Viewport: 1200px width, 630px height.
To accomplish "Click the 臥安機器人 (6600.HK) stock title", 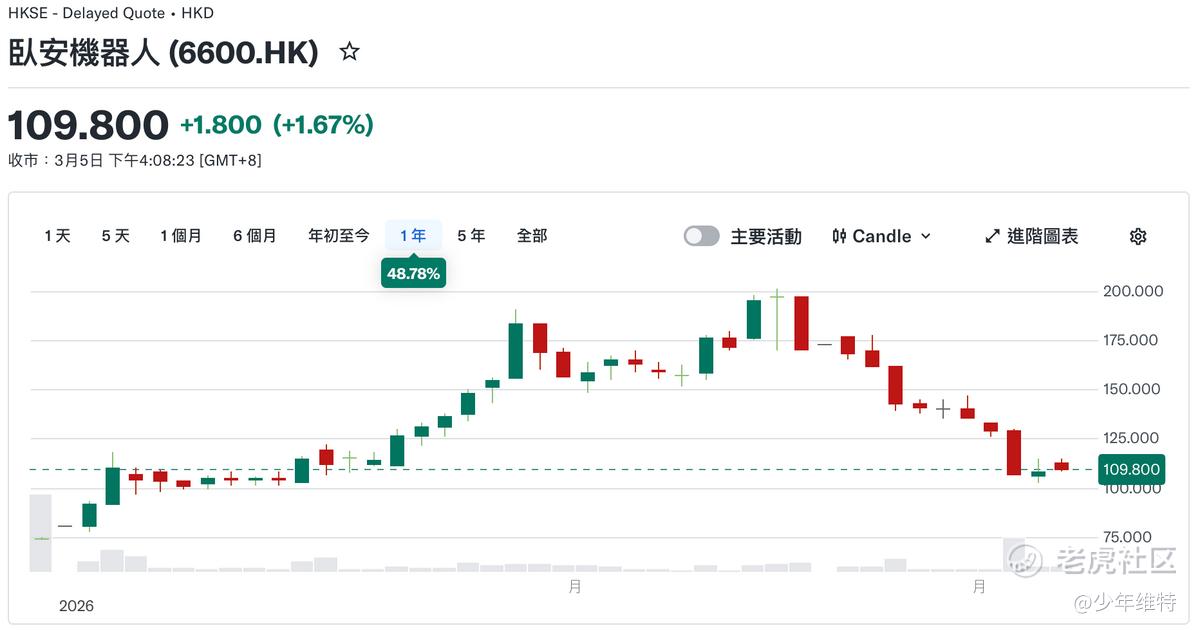I will [163, 53].
